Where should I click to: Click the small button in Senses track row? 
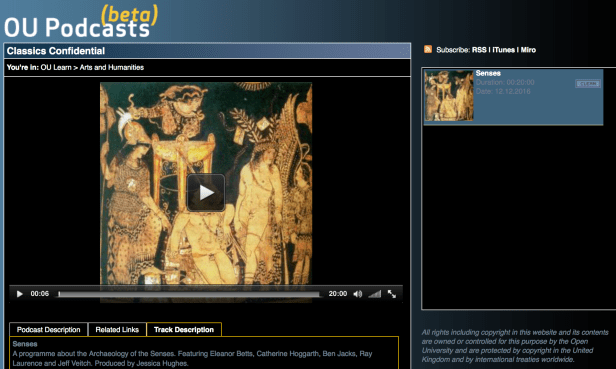pos(588,83)
